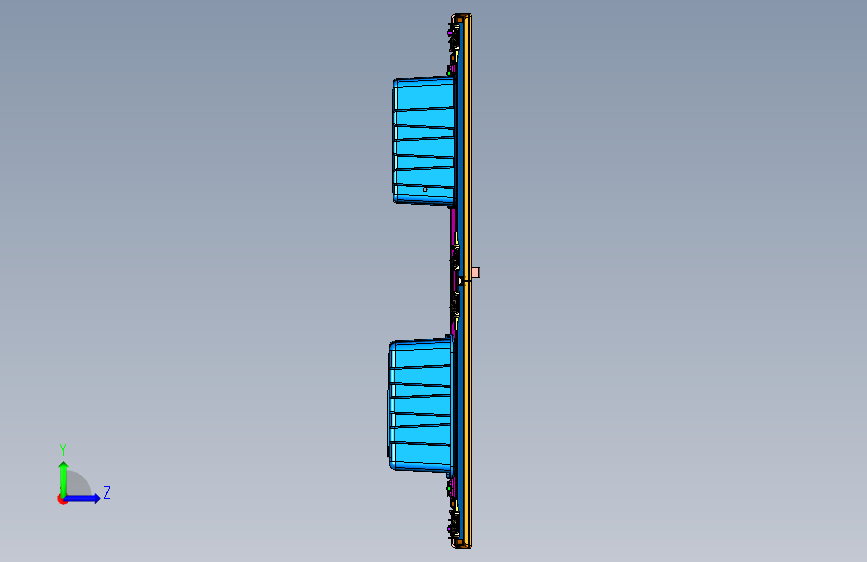
Task: Select the lower cyan basin in the model
Action: pos(420,405)
